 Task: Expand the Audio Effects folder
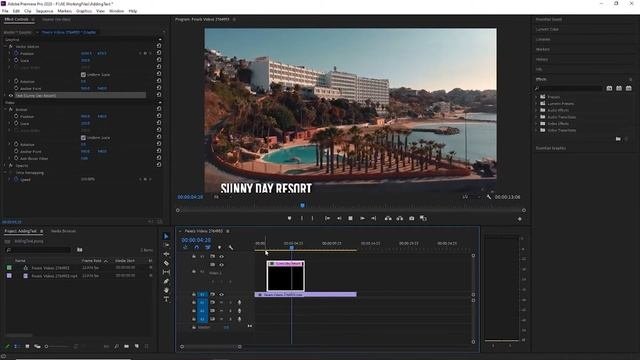coord(537,110)
